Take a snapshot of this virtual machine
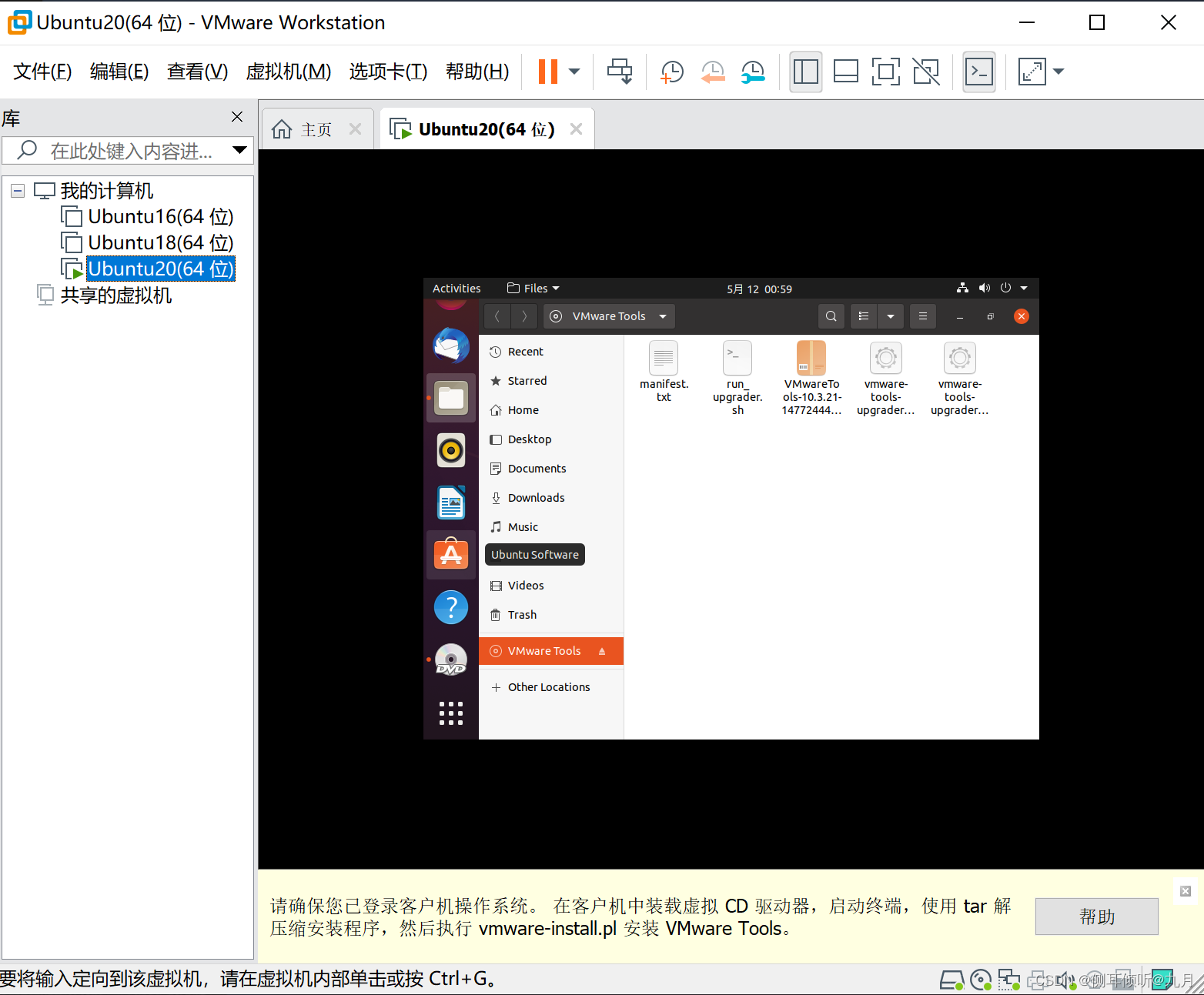 coord(671,71)
